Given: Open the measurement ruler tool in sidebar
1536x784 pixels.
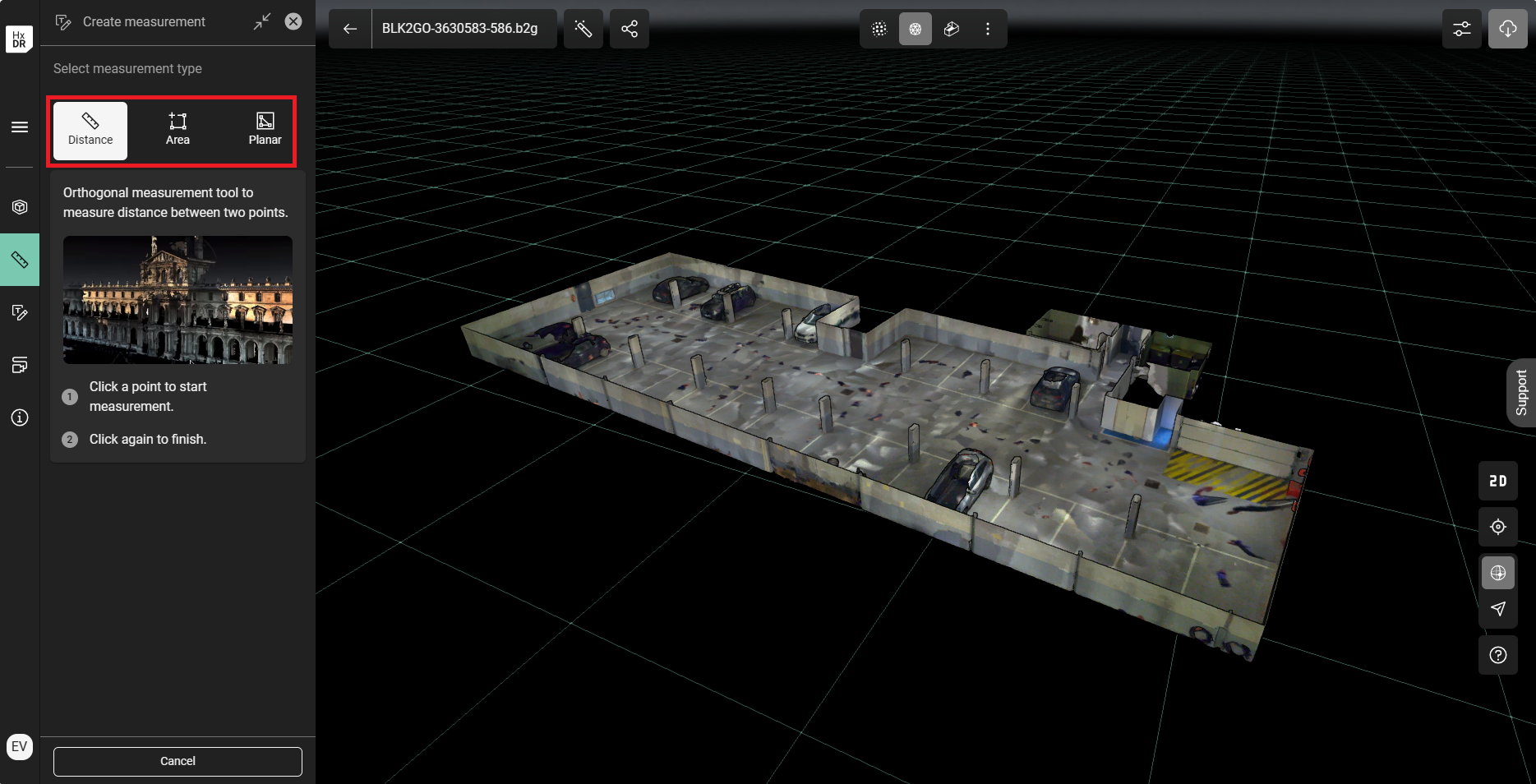Looking at the screenshot, I should [x=20, y=260].
